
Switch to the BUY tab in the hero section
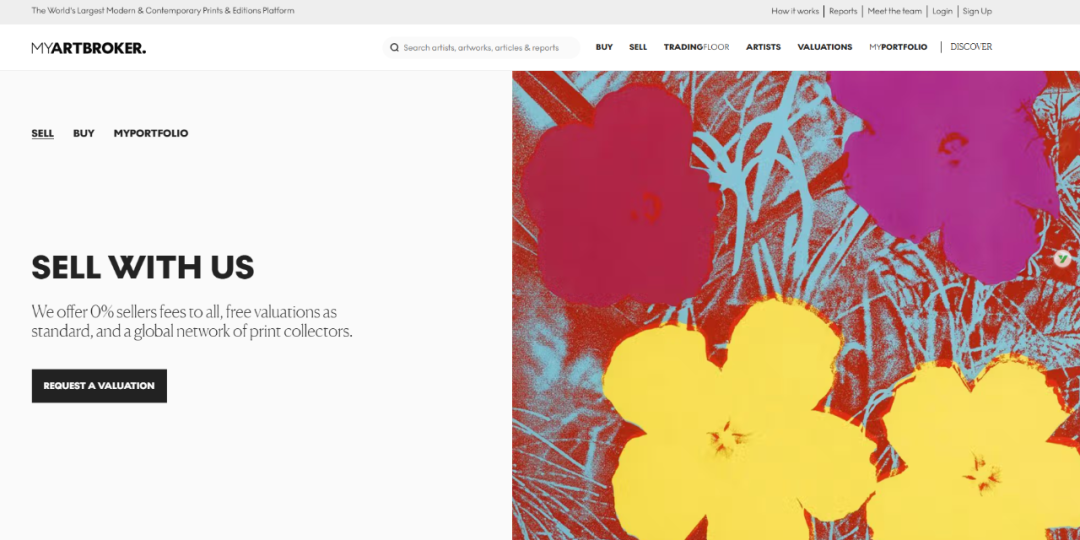tap(83, 133)
